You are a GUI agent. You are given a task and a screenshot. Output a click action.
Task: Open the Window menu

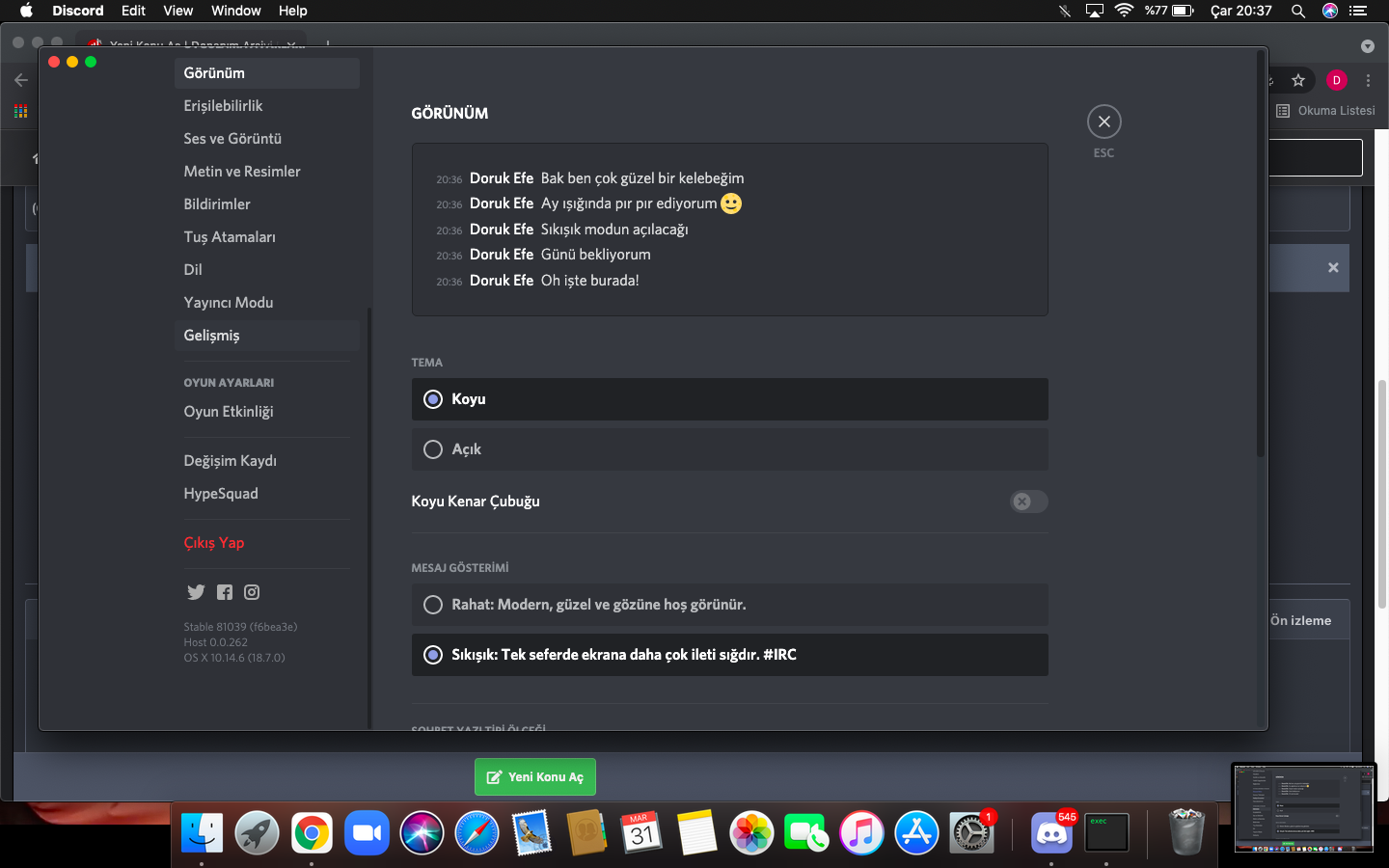point(236,11)
